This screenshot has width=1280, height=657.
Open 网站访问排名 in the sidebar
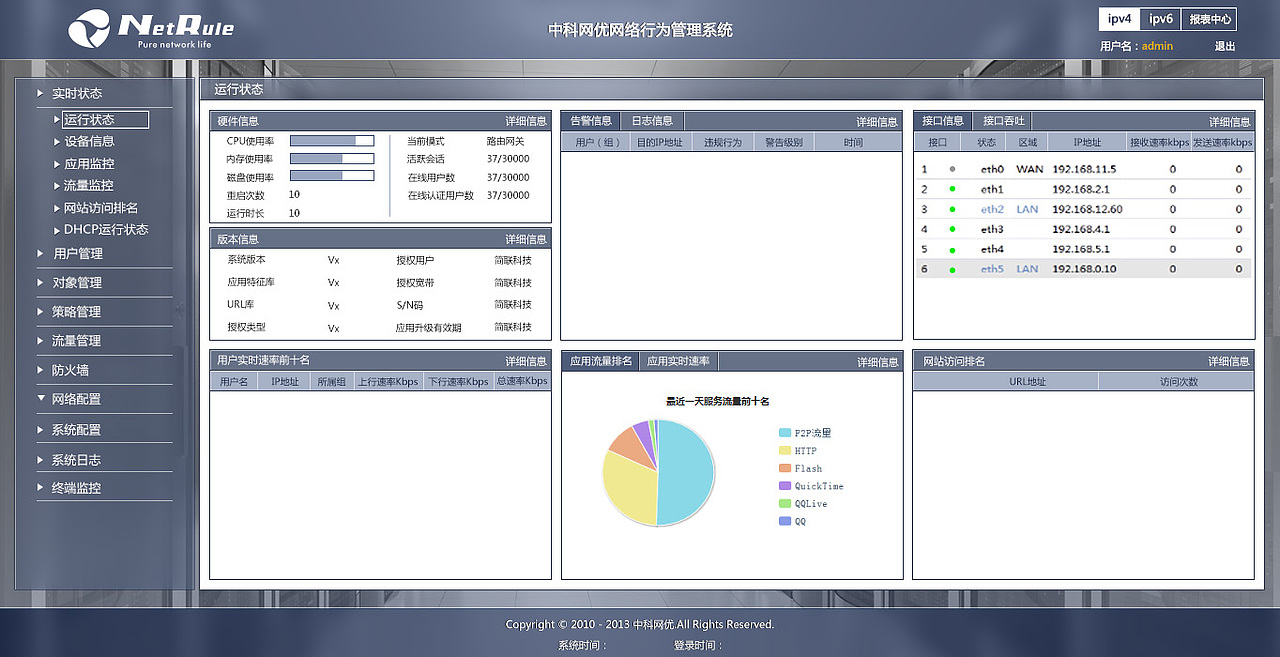[x=101, y=208]
